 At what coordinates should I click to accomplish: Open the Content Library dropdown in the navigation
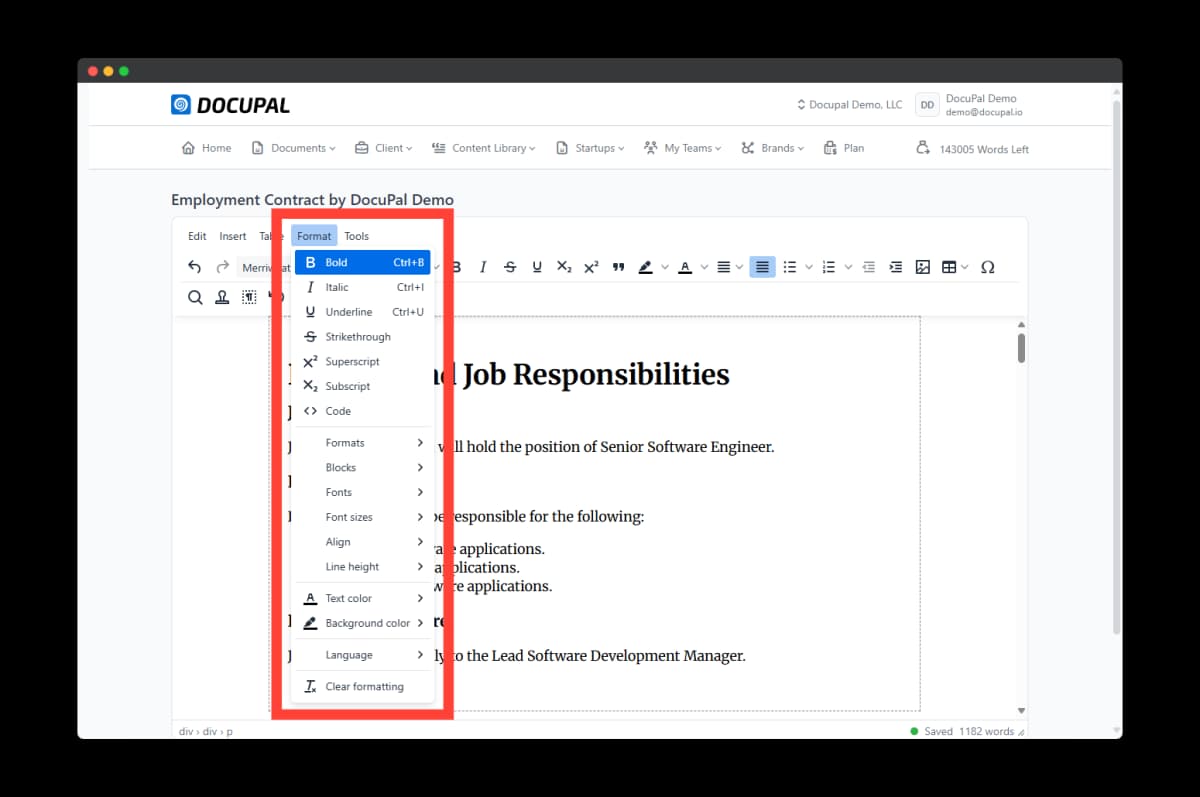click(x=483, y=148)
